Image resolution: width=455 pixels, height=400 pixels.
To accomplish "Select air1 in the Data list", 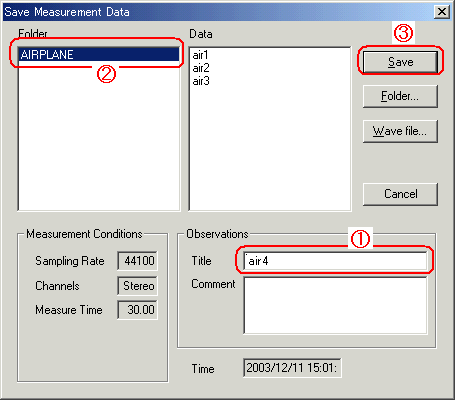I will click(x=200, y=55).
